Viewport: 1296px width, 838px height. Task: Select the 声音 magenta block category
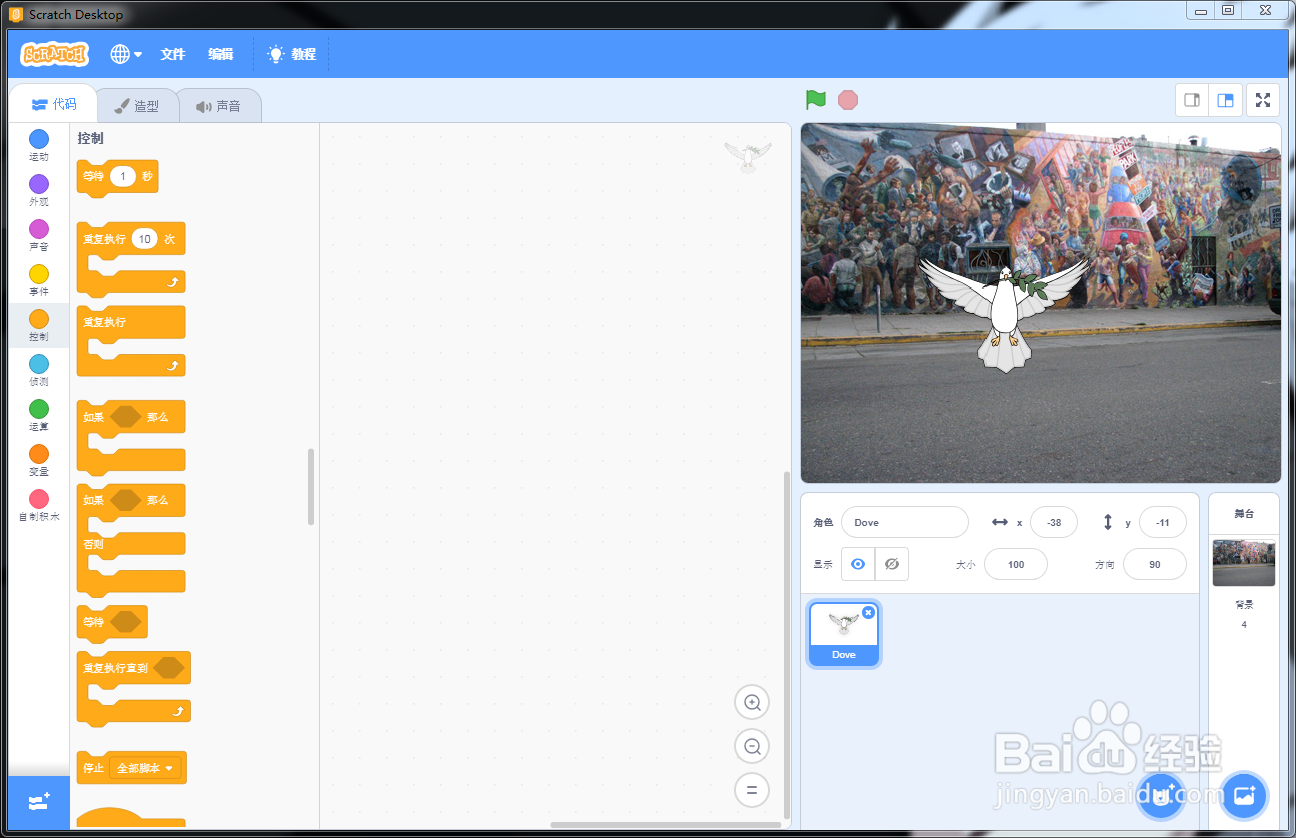point(38,235)
